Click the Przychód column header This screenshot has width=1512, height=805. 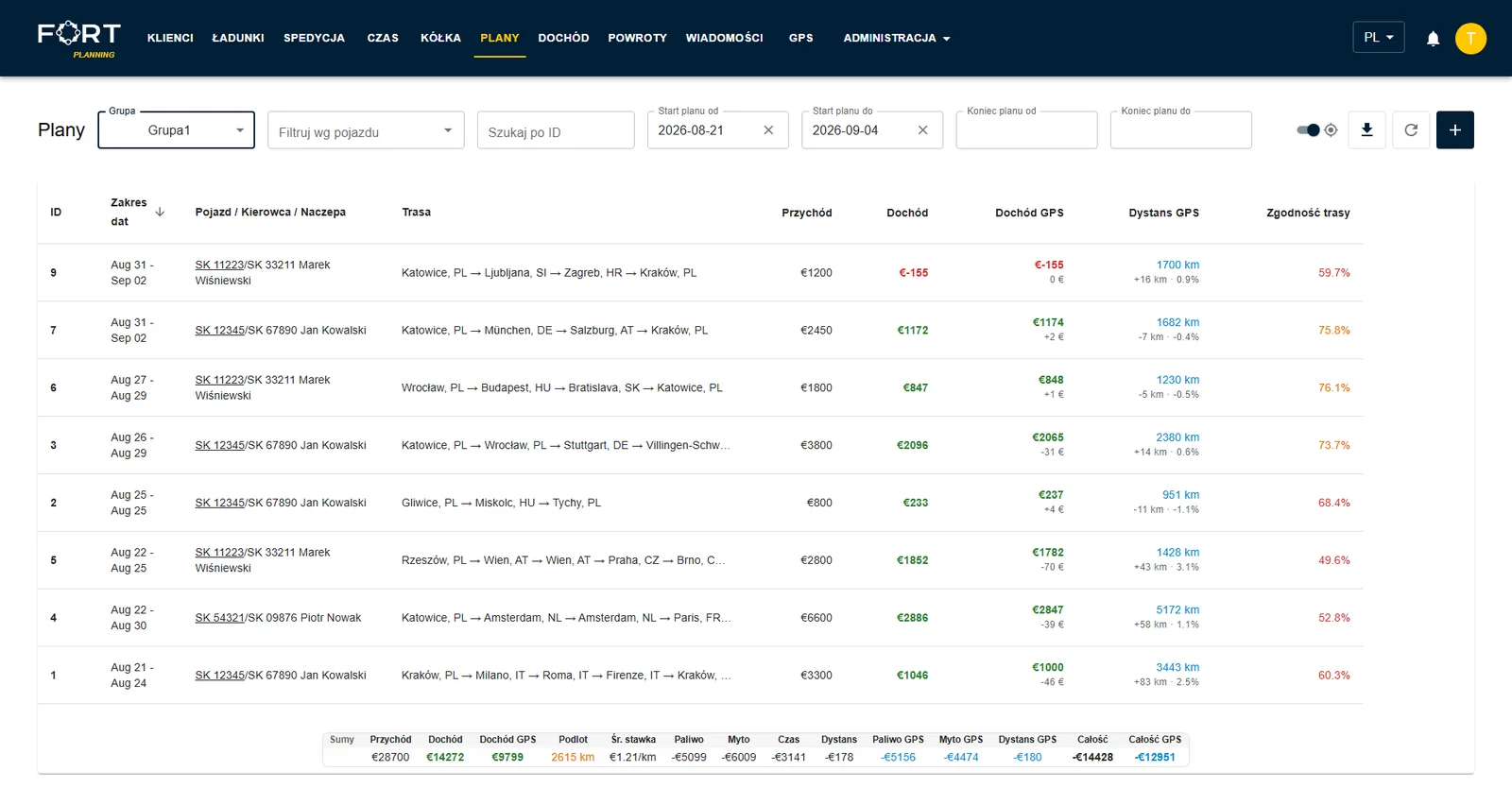(x=806, y=213)
